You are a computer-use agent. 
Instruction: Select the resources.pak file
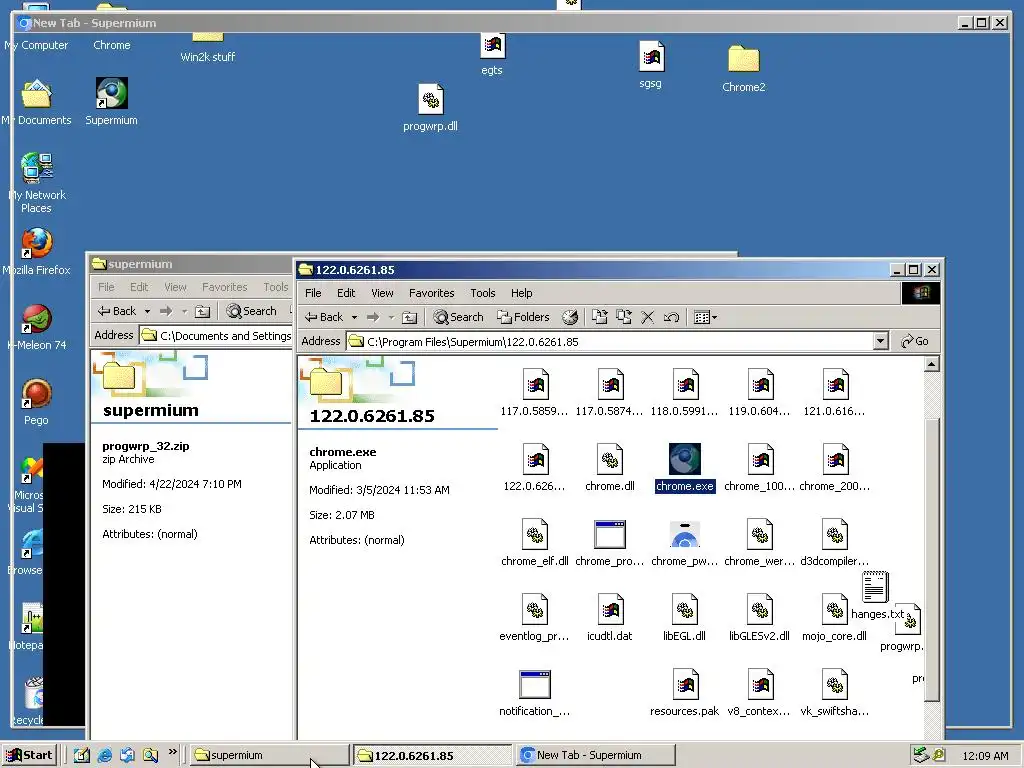[684, 693]
